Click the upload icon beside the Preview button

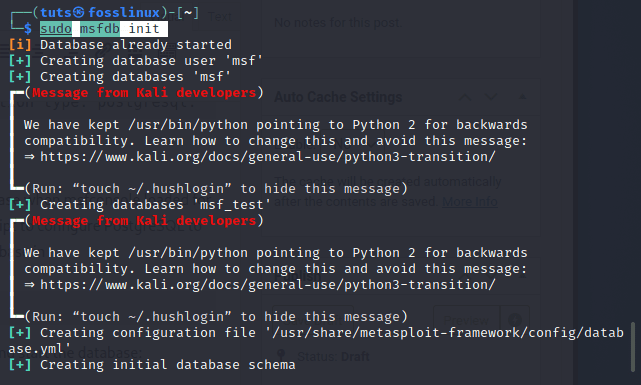tap(514, 320)
